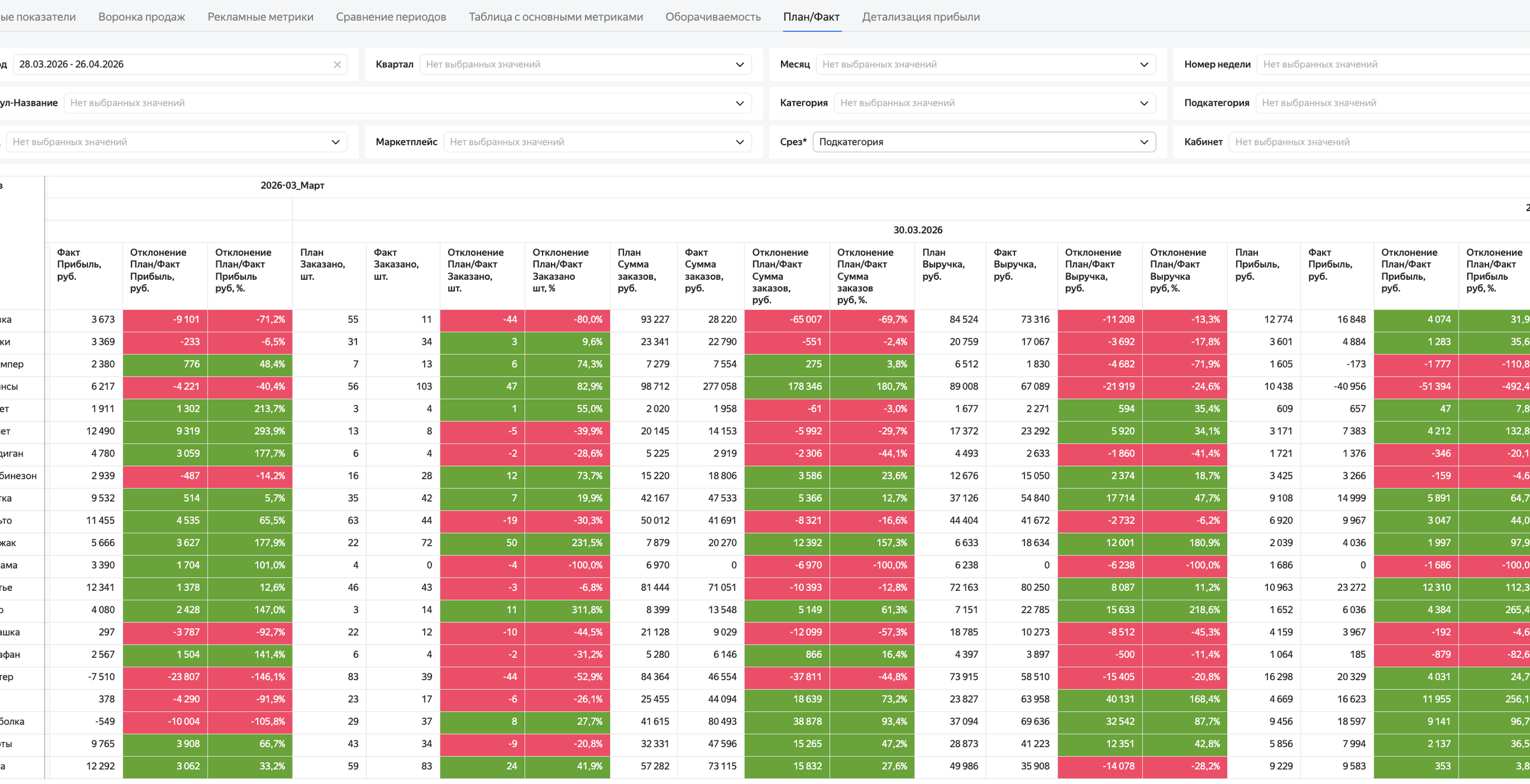The height and width of the screenshot is (784, 1530).
Task: Click the value -7 510
Action: tap(86, 677)
